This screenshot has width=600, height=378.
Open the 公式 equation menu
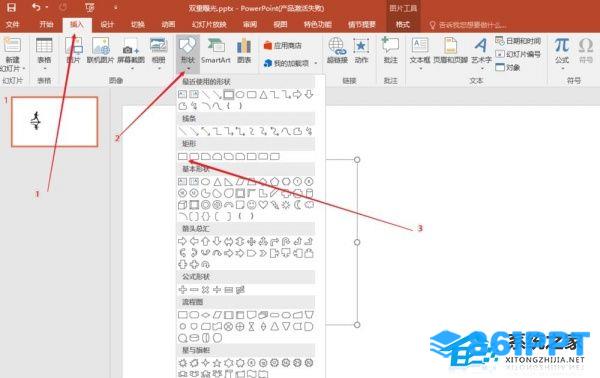pos(562,54)
